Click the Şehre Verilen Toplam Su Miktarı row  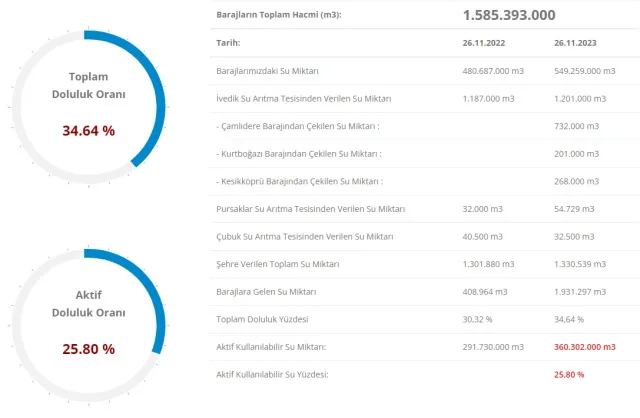(424, 264)
